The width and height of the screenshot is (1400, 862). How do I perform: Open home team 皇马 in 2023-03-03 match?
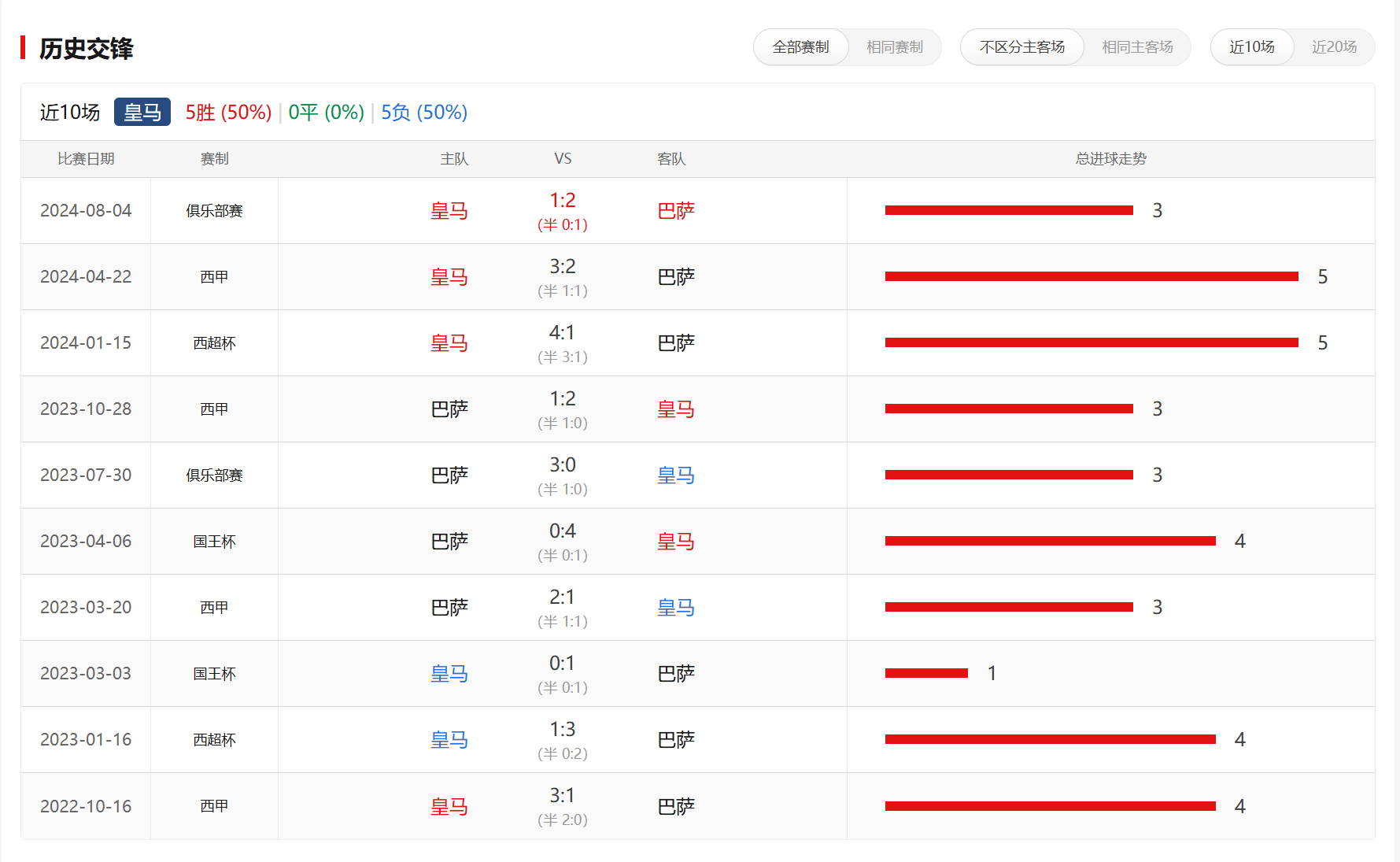point(449,674)
